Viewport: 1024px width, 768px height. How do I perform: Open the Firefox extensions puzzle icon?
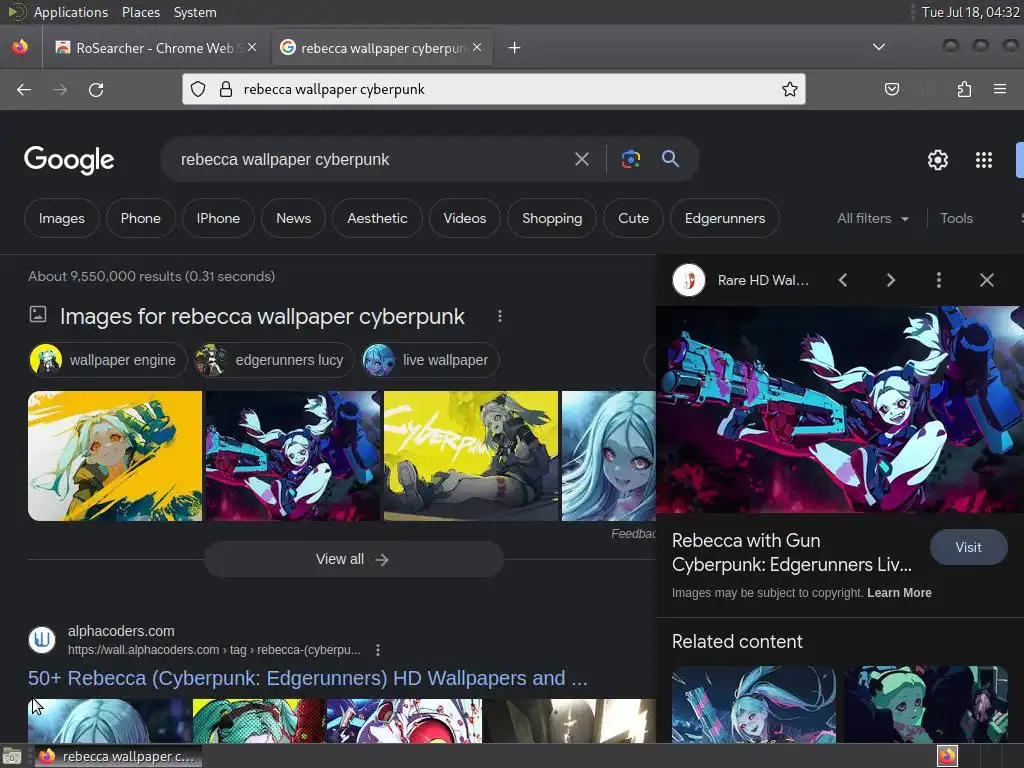pyautogui.click(x=964, y=89)
